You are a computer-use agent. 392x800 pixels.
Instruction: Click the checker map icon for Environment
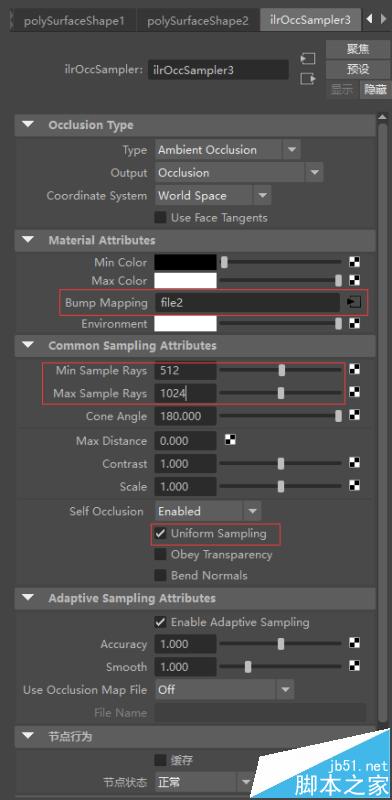(354, 323)
